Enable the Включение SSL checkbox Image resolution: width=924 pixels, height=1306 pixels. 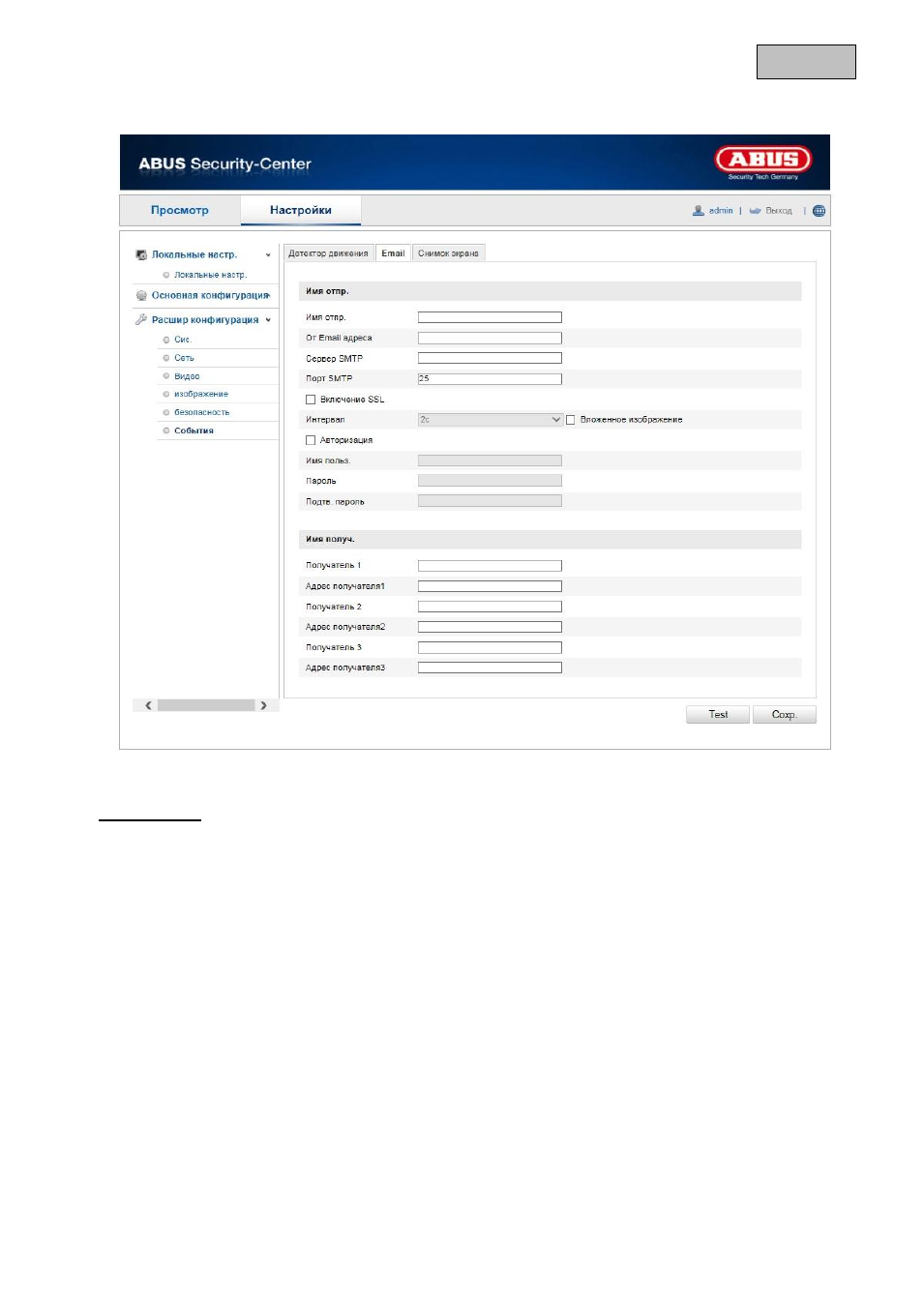point(311,400)
